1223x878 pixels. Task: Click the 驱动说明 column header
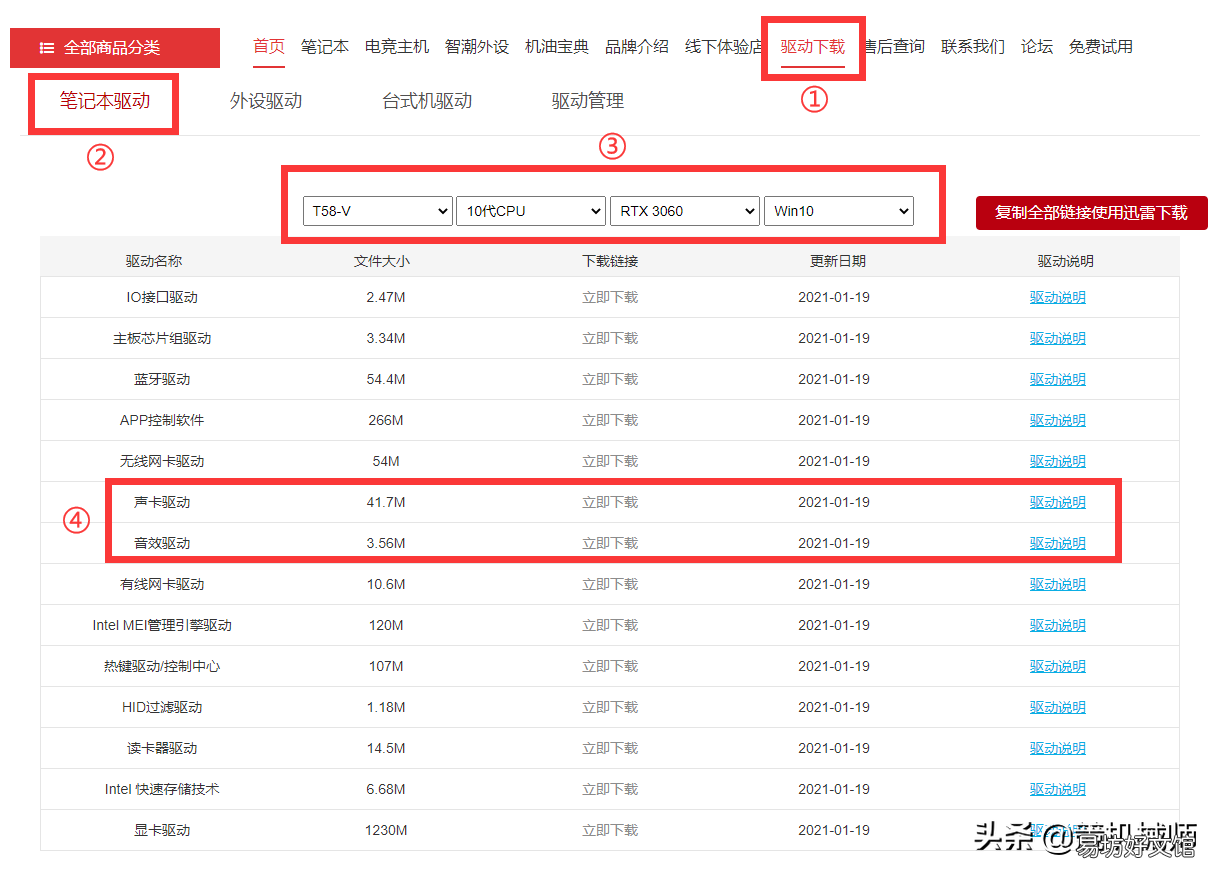(x=1066, y=261)
